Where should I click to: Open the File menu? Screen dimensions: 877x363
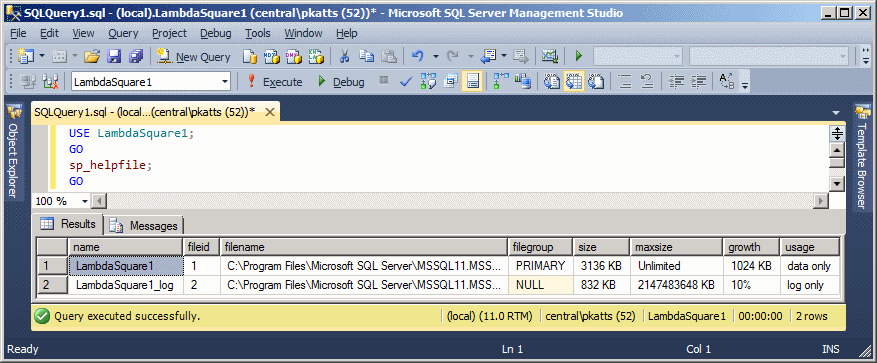click(18, 33)
